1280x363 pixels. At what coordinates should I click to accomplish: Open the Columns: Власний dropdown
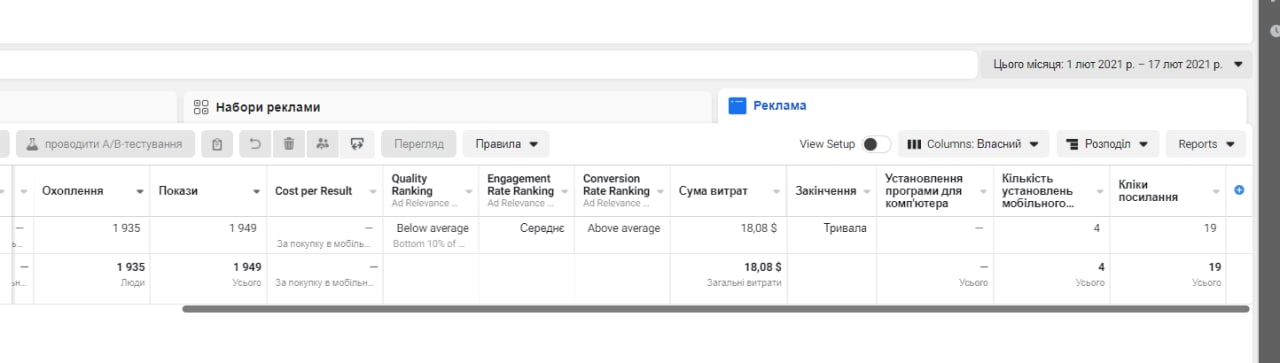tap(973, 144)
